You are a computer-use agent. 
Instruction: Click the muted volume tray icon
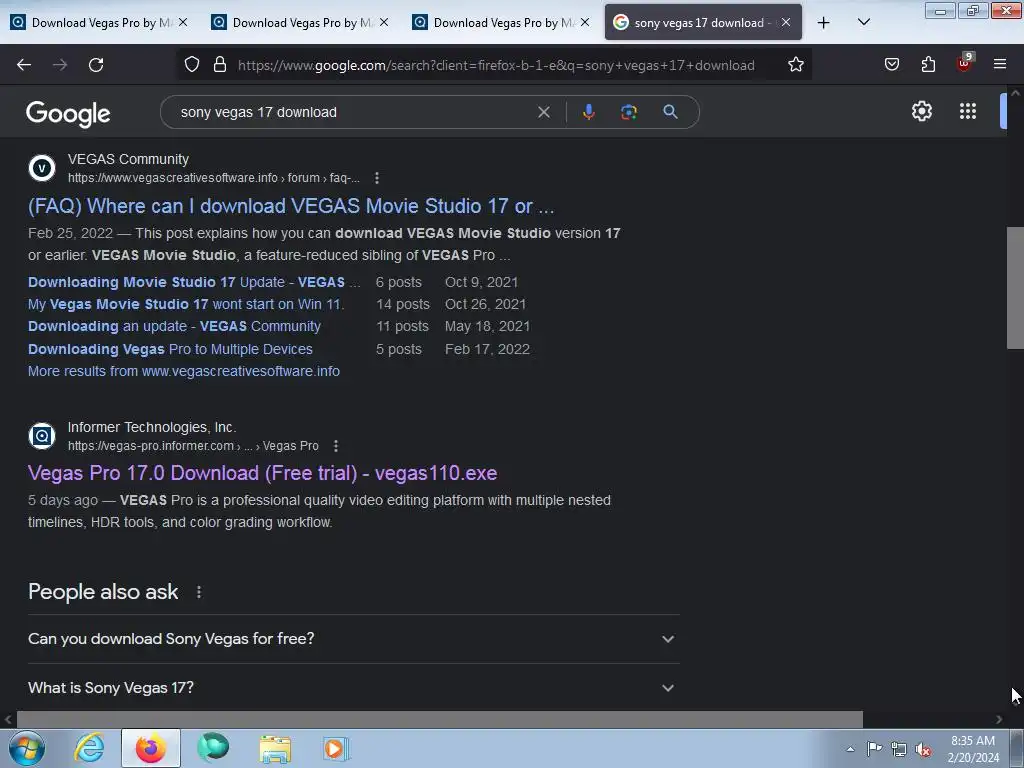(x=923, y=750)
